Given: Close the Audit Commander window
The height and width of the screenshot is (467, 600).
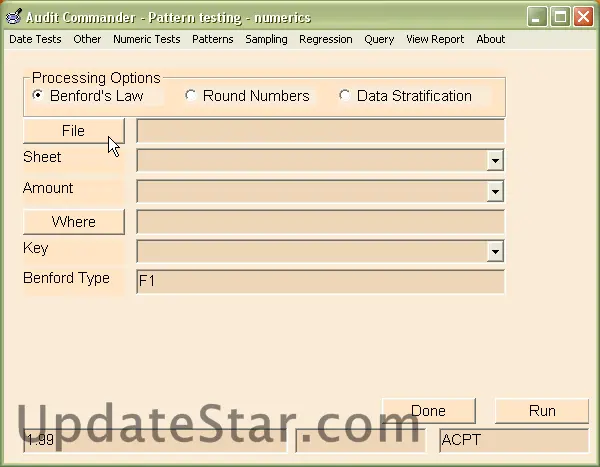Looking at the screenshot, I should pos(584,17).
